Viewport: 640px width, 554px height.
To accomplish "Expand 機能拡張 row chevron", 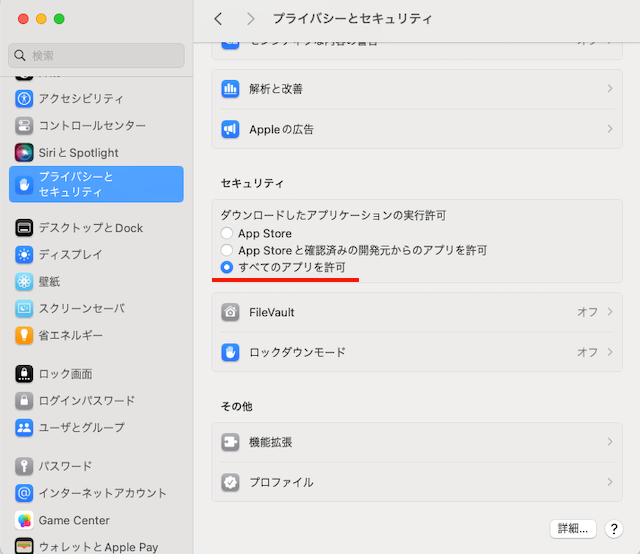I will tap(610, 442).
